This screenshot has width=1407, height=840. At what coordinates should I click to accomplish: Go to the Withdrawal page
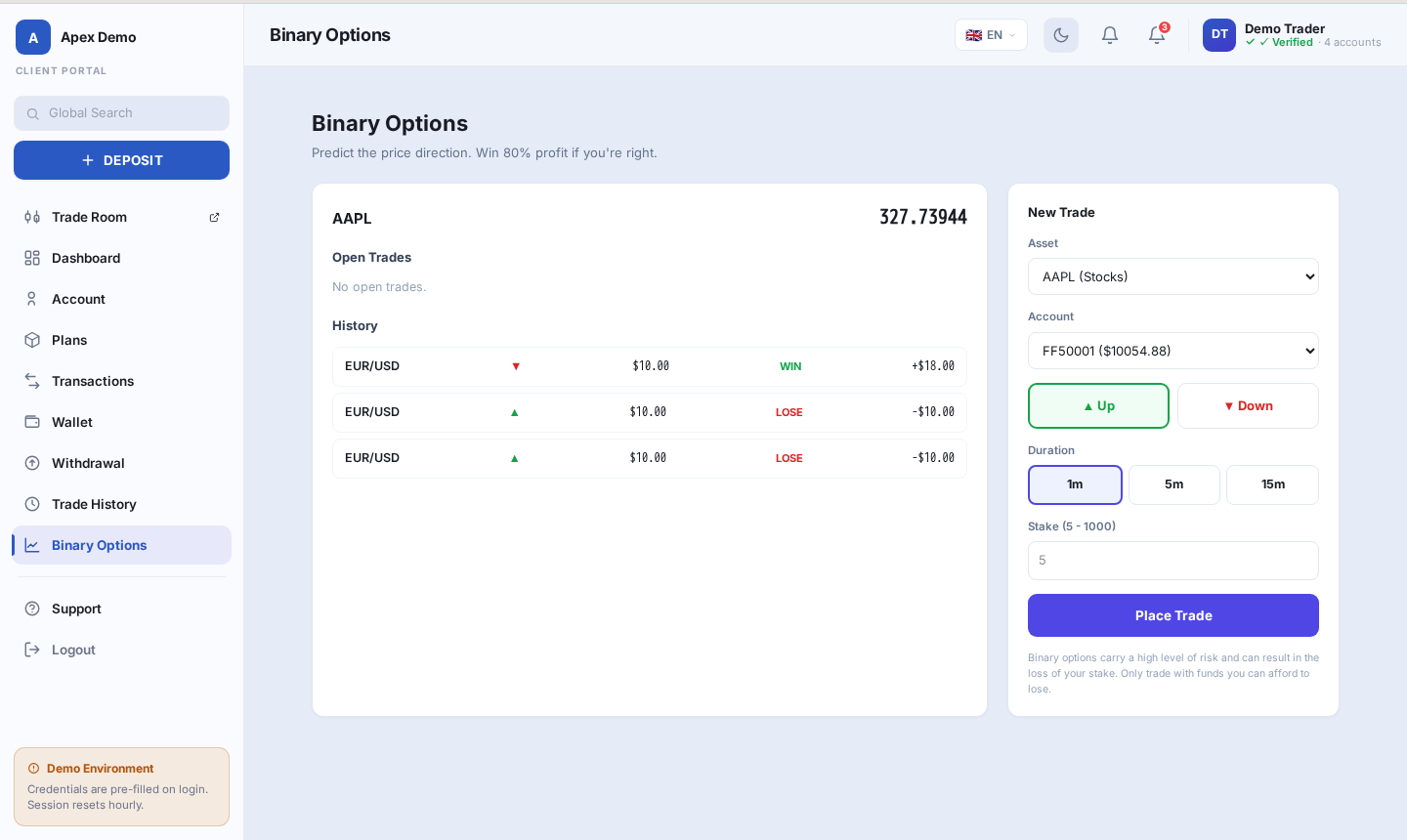121,463
